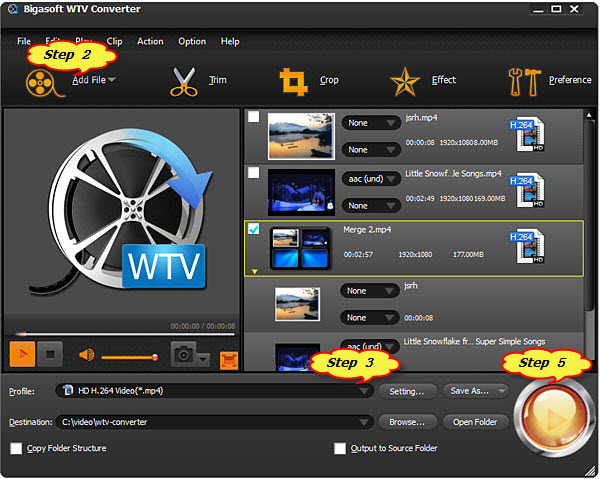Mute audio with the speaker icon
600x479 pixels.
coord(86,355)
